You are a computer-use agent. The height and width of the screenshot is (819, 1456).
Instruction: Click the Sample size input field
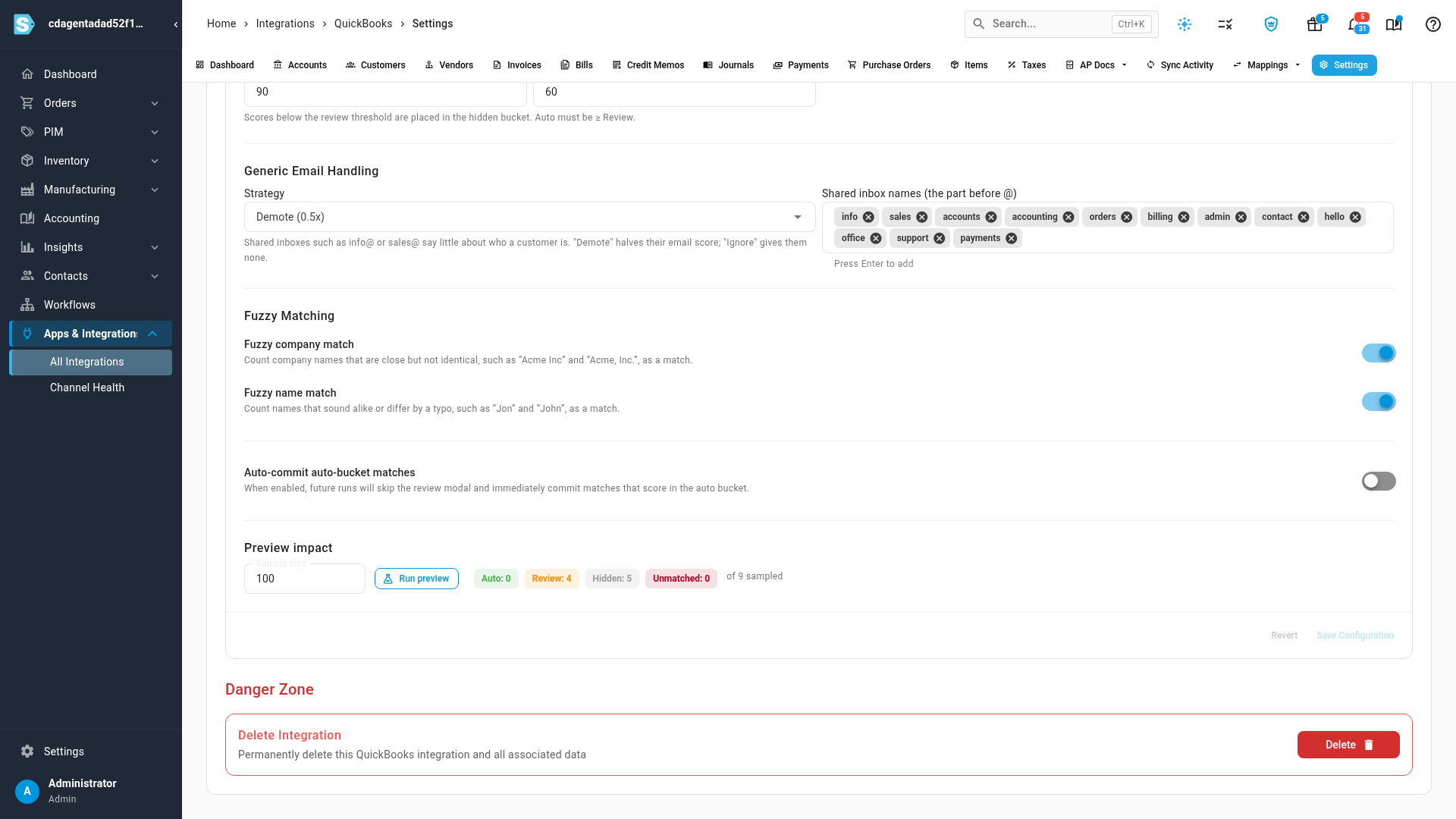point(305,579)
